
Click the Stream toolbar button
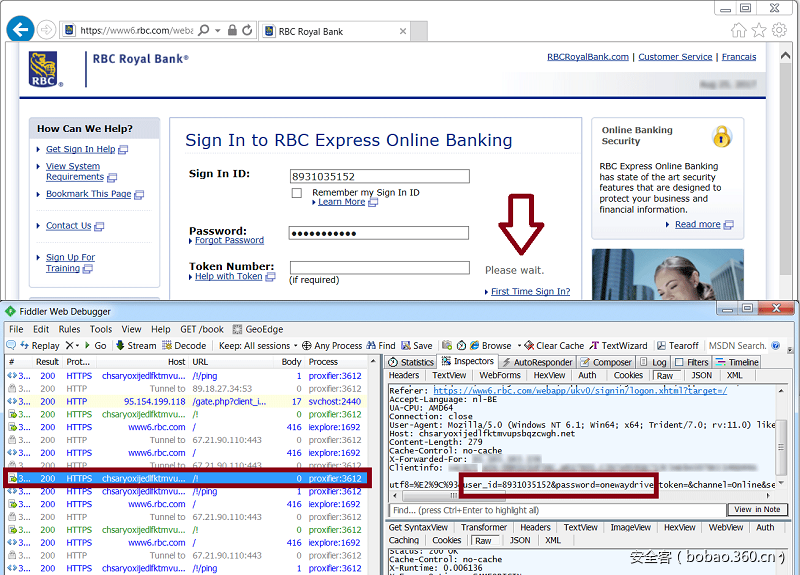click(135, 346)
